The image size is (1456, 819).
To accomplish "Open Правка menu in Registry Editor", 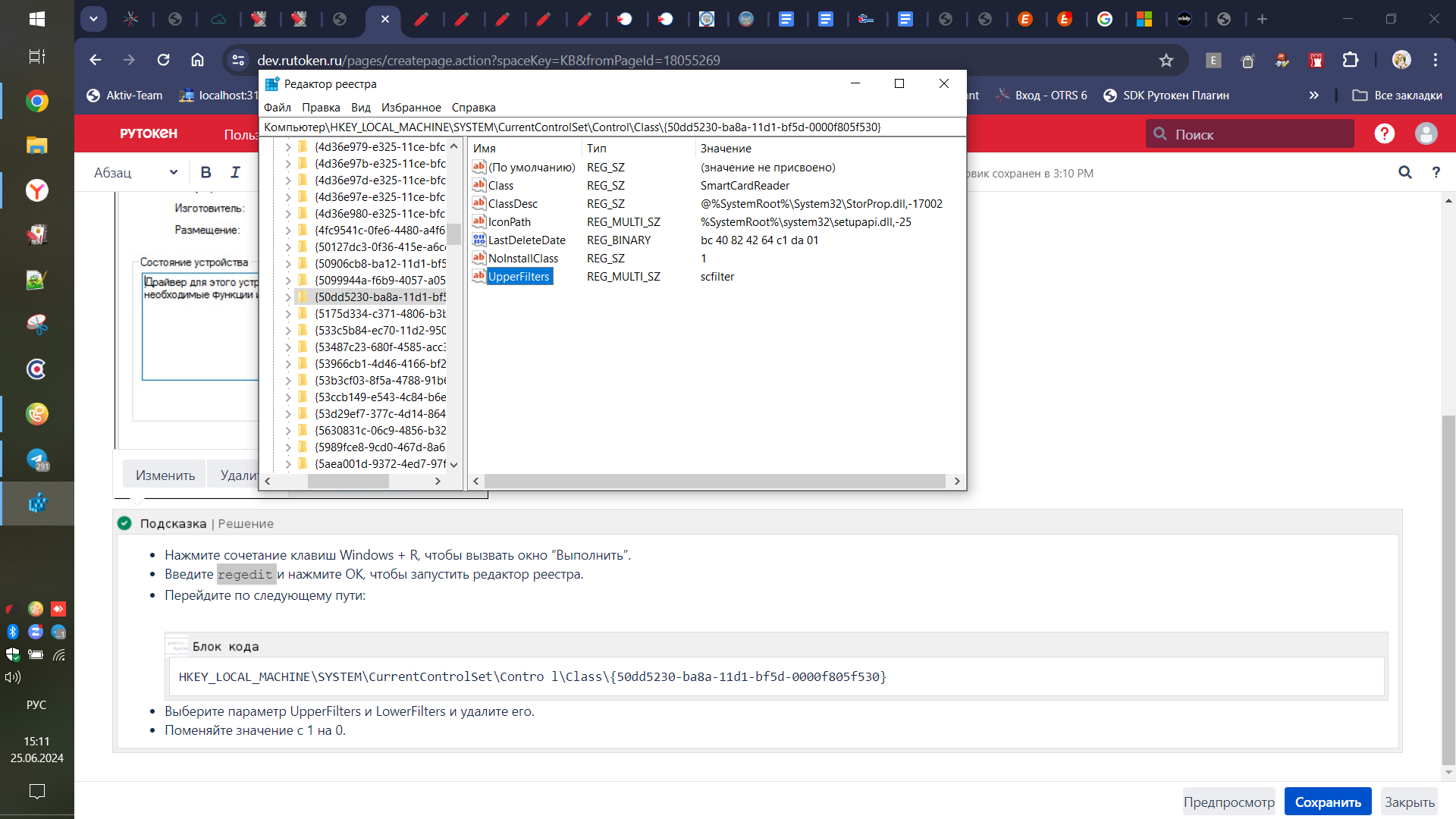I will (x=321, y=107).
